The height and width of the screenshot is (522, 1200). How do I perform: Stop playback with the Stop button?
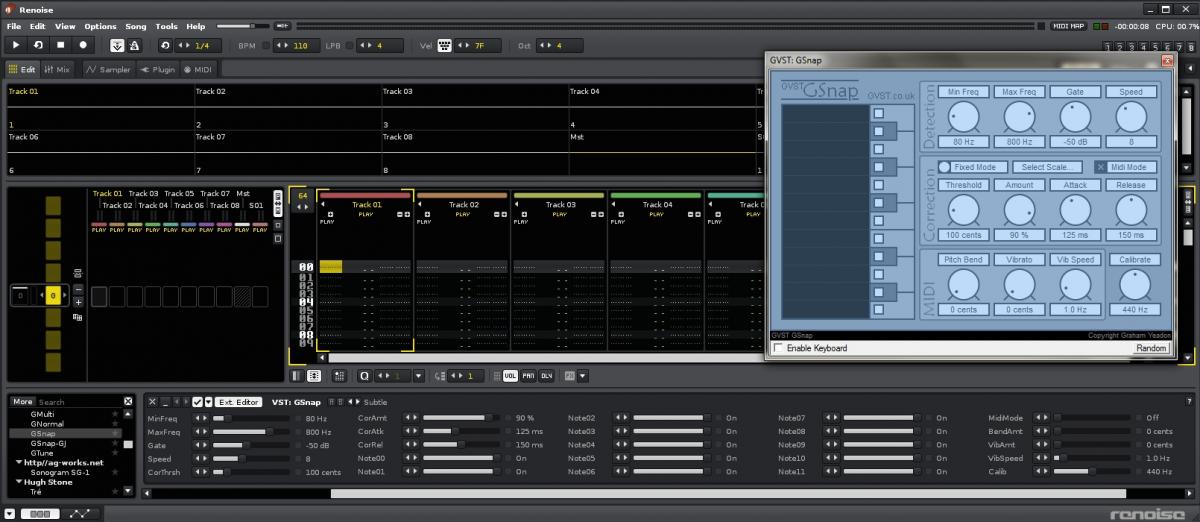60,45
